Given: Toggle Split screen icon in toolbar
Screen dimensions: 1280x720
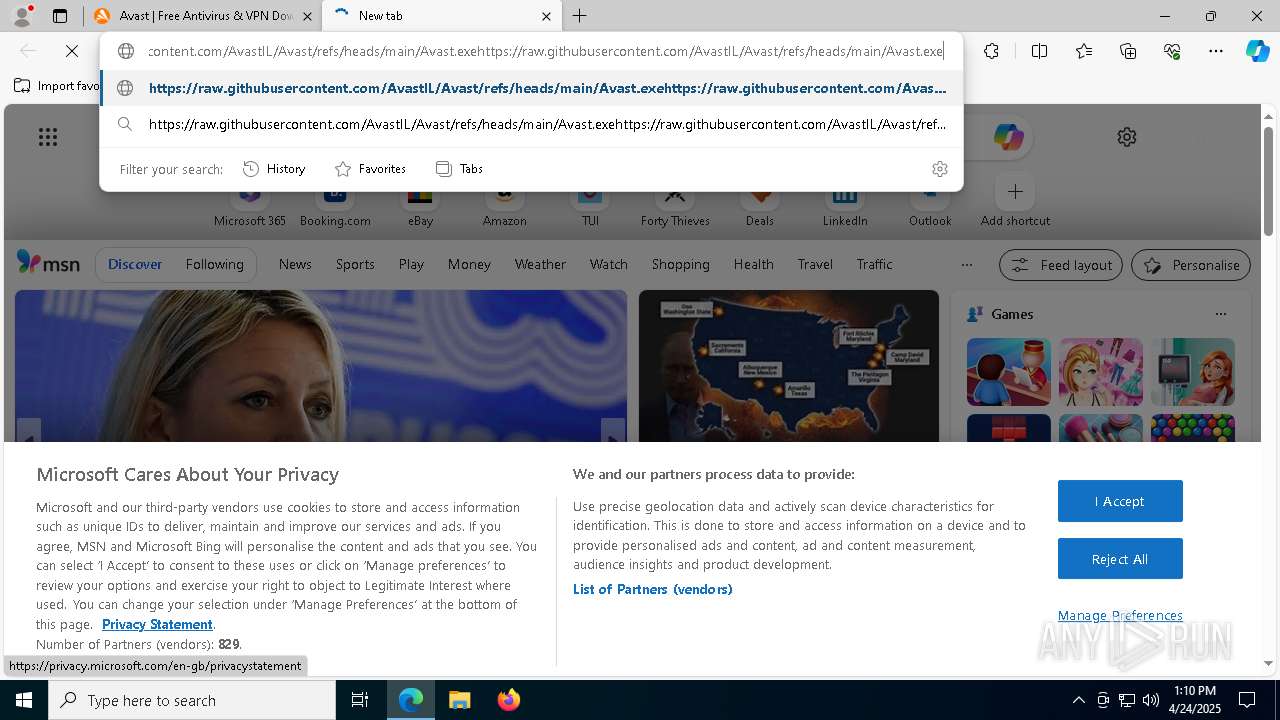Looking at the screenshot, I should [x=1039, y=51].
